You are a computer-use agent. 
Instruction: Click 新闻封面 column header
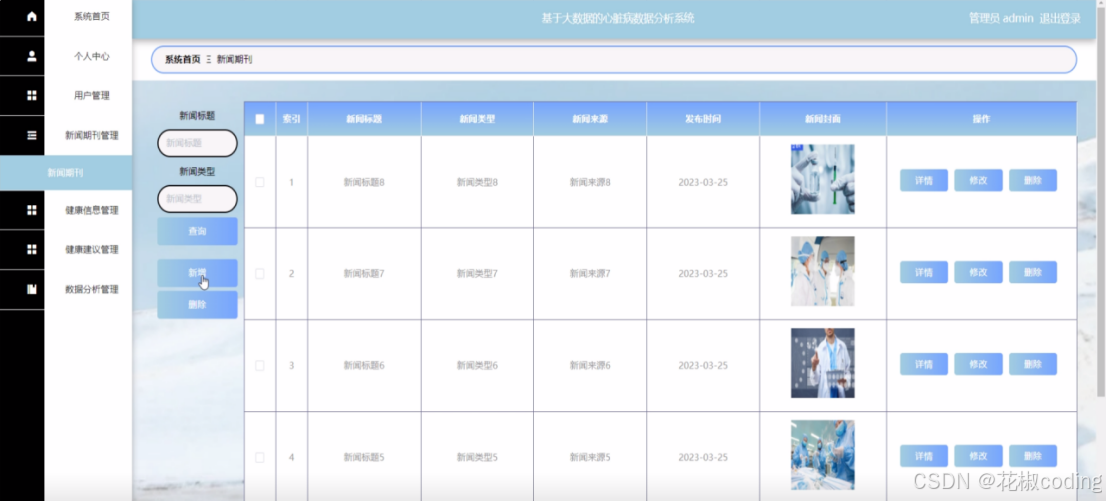[x=823, y=119]
